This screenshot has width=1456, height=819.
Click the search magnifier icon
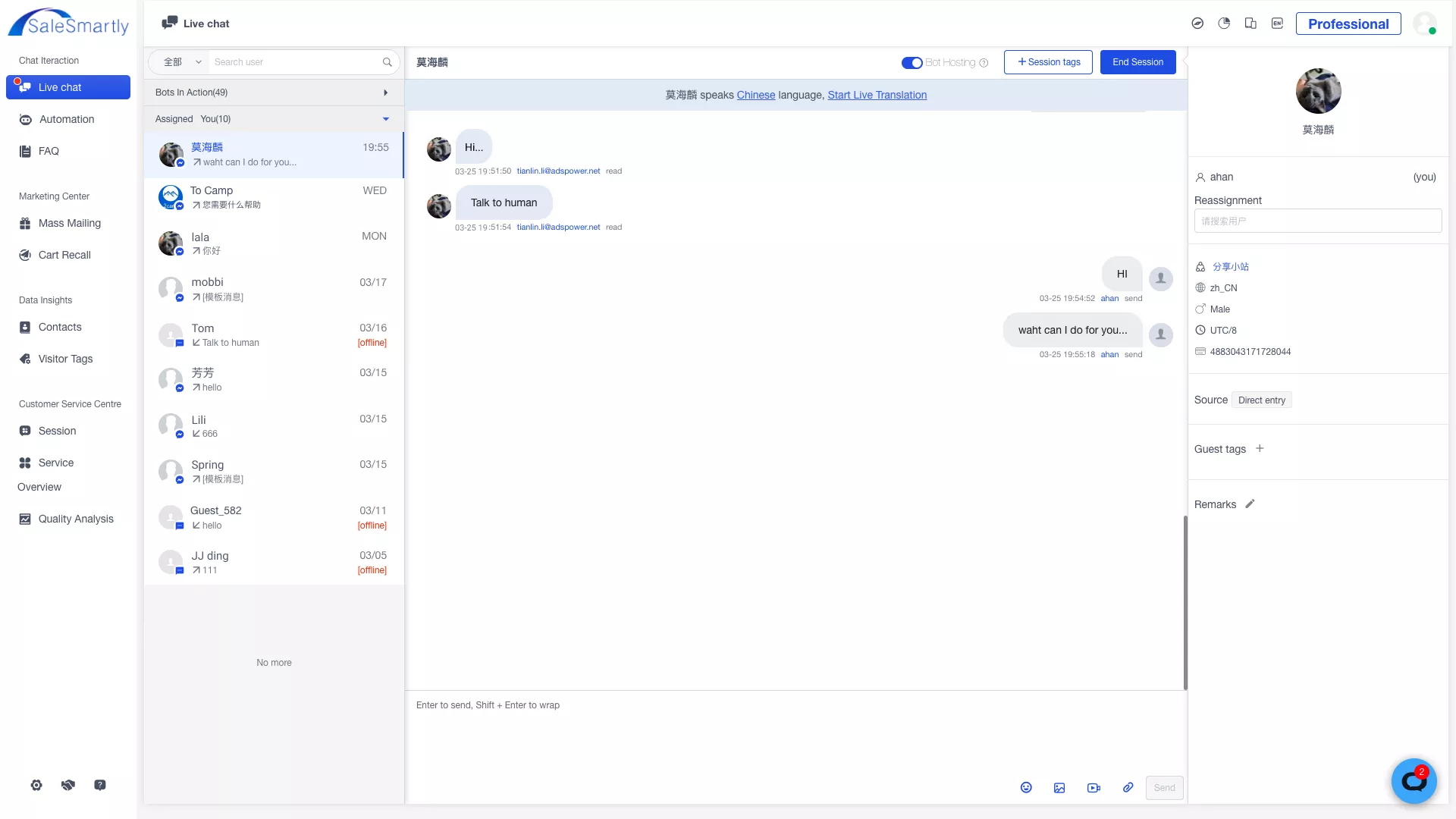388,62
